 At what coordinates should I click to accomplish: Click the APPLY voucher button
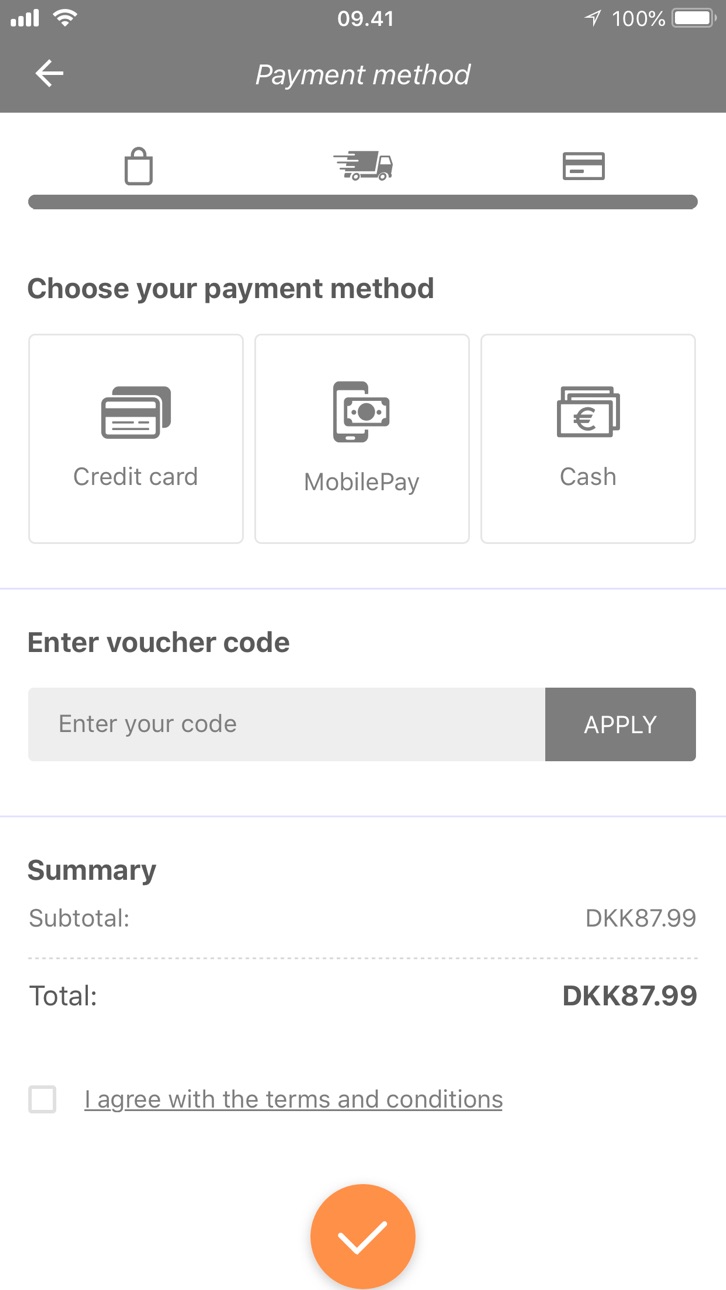[x=620, y=724]
